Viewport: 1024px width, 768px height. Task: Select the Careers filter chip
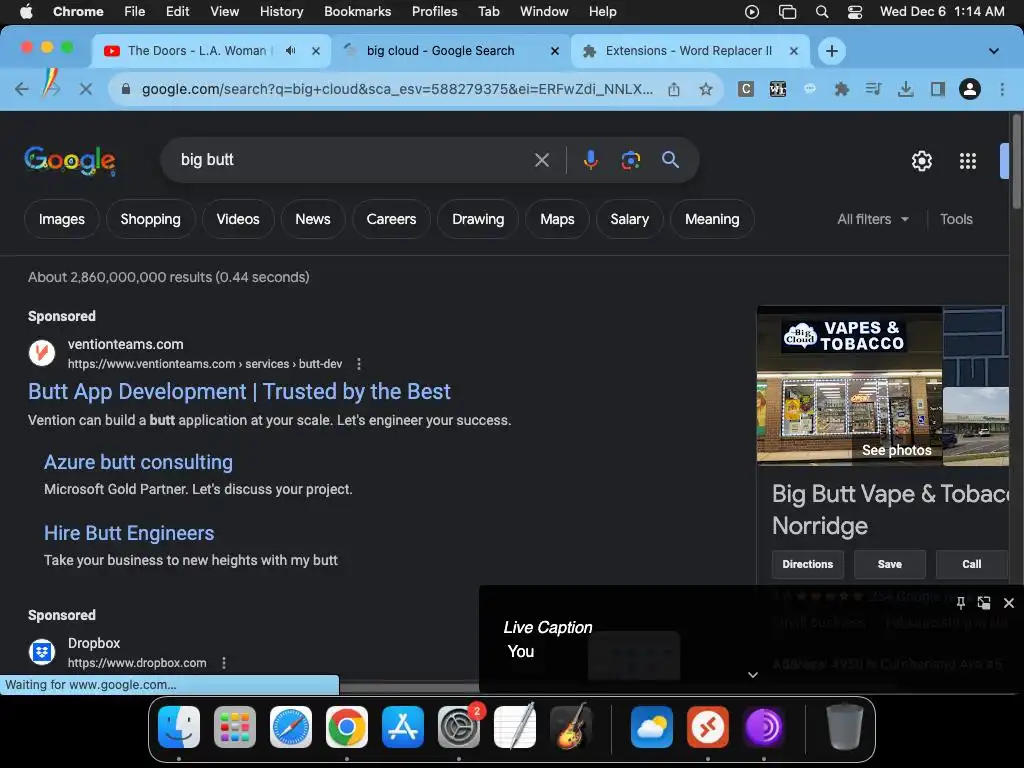click(391, 219)
